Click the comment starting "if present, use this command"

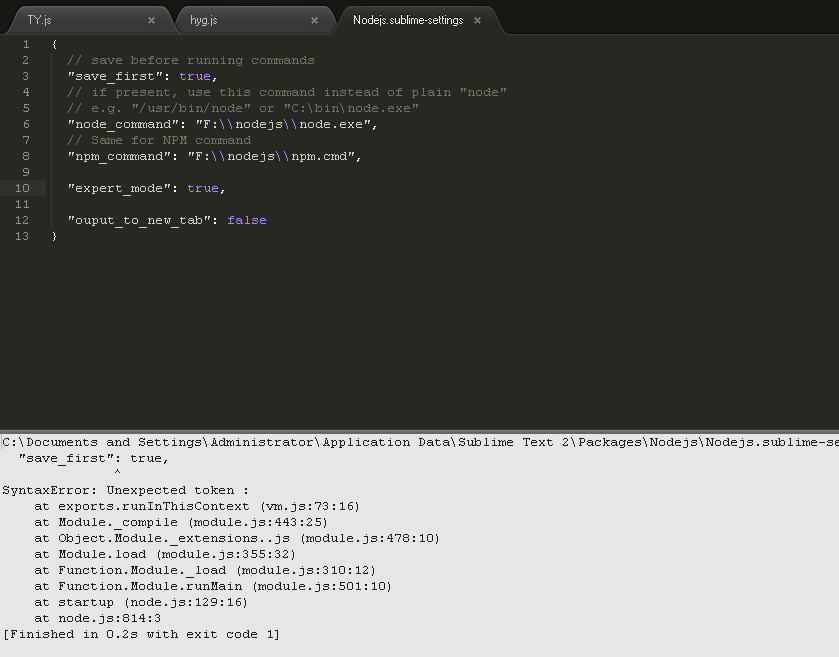pyautogui.click(x=287, y=93)
